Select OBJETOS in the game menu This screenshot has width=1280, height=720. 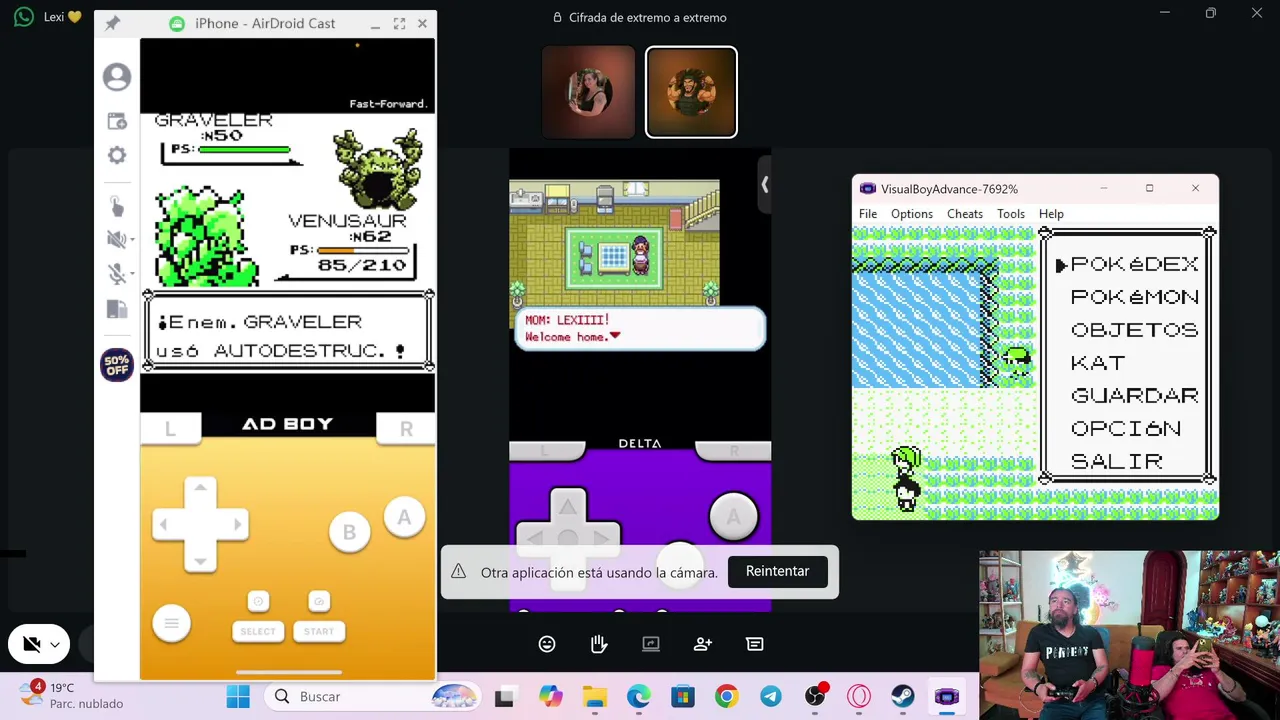pyautogui.click(x=1134, y=330)
